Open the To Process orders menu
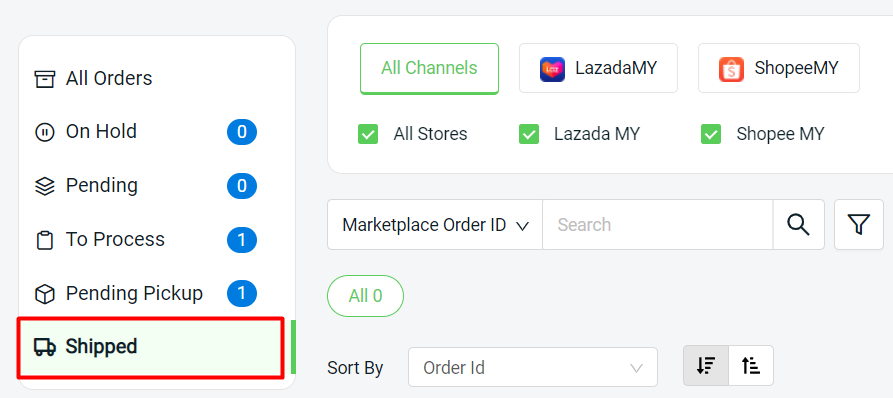 145,240
